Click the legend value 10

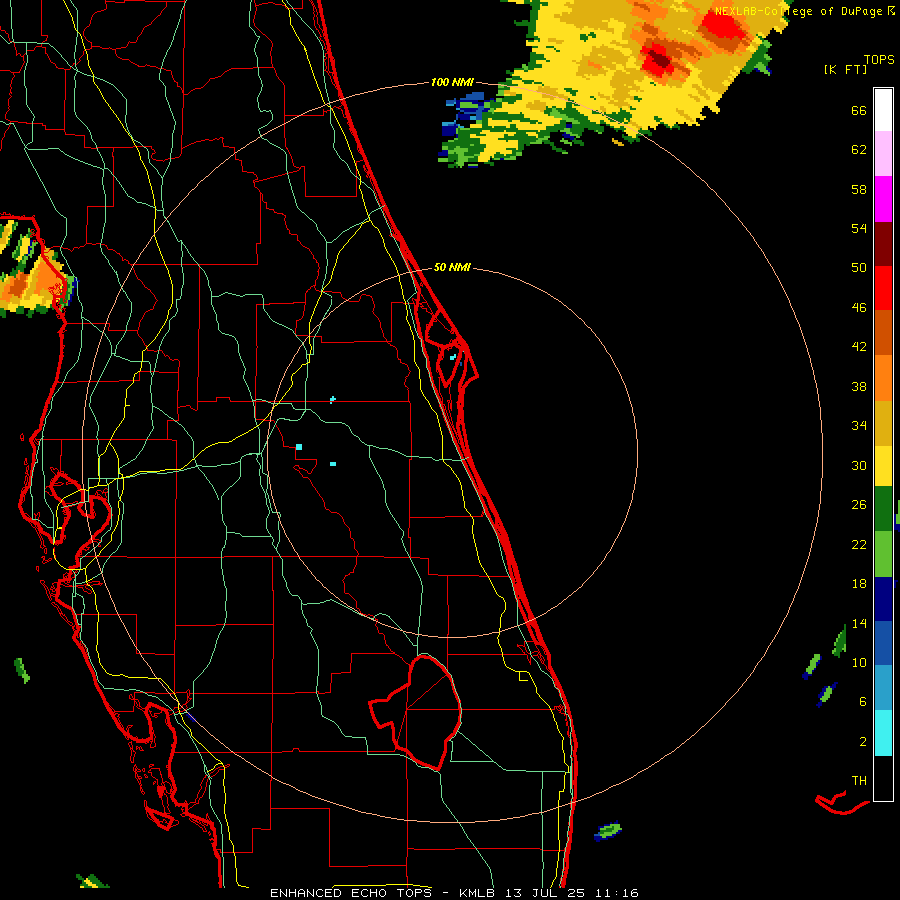[x=859, y=663]
